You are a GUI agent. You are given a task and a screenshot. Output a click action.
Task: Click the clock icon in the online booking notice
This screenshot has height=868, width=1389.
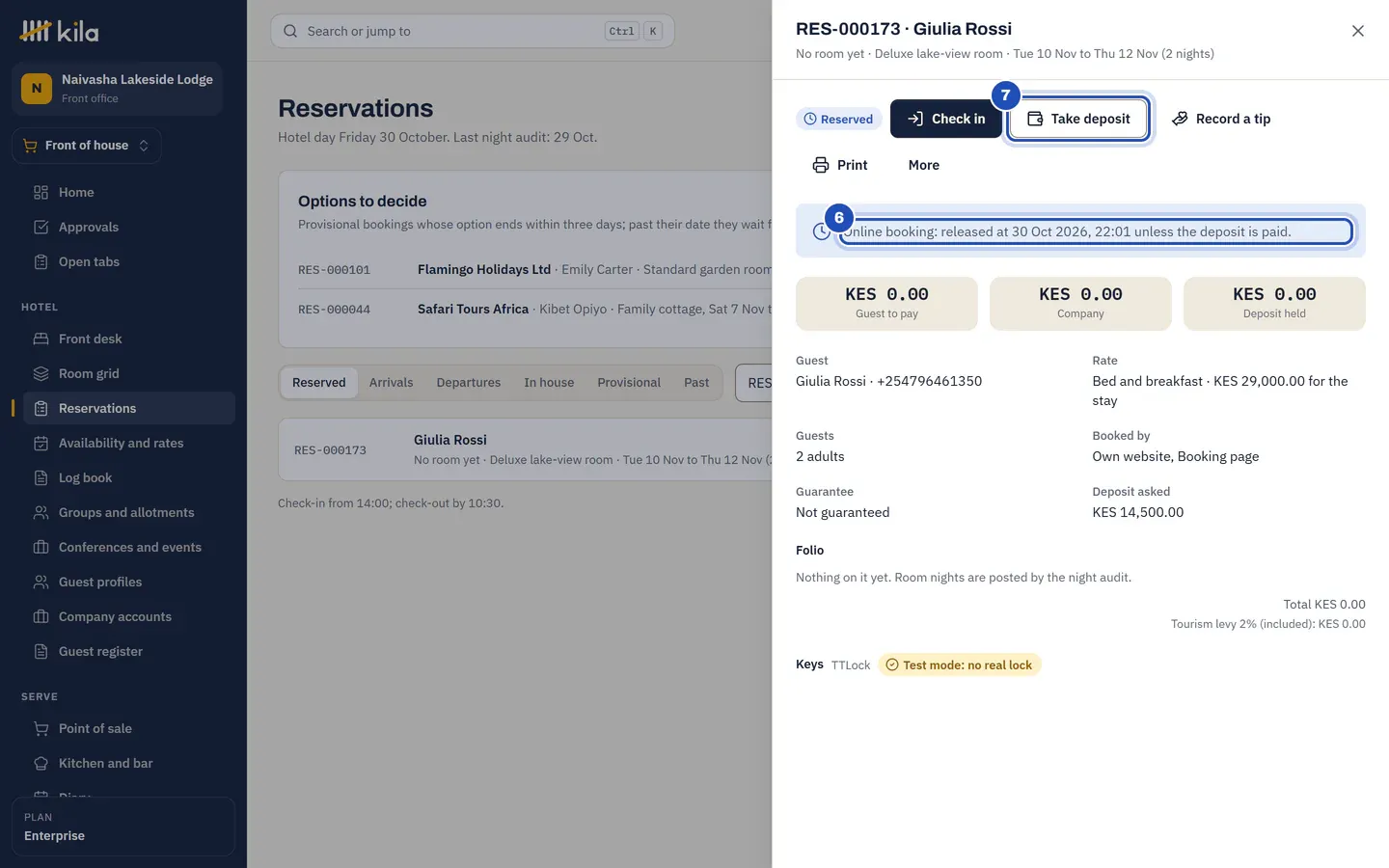click(821, 231)
